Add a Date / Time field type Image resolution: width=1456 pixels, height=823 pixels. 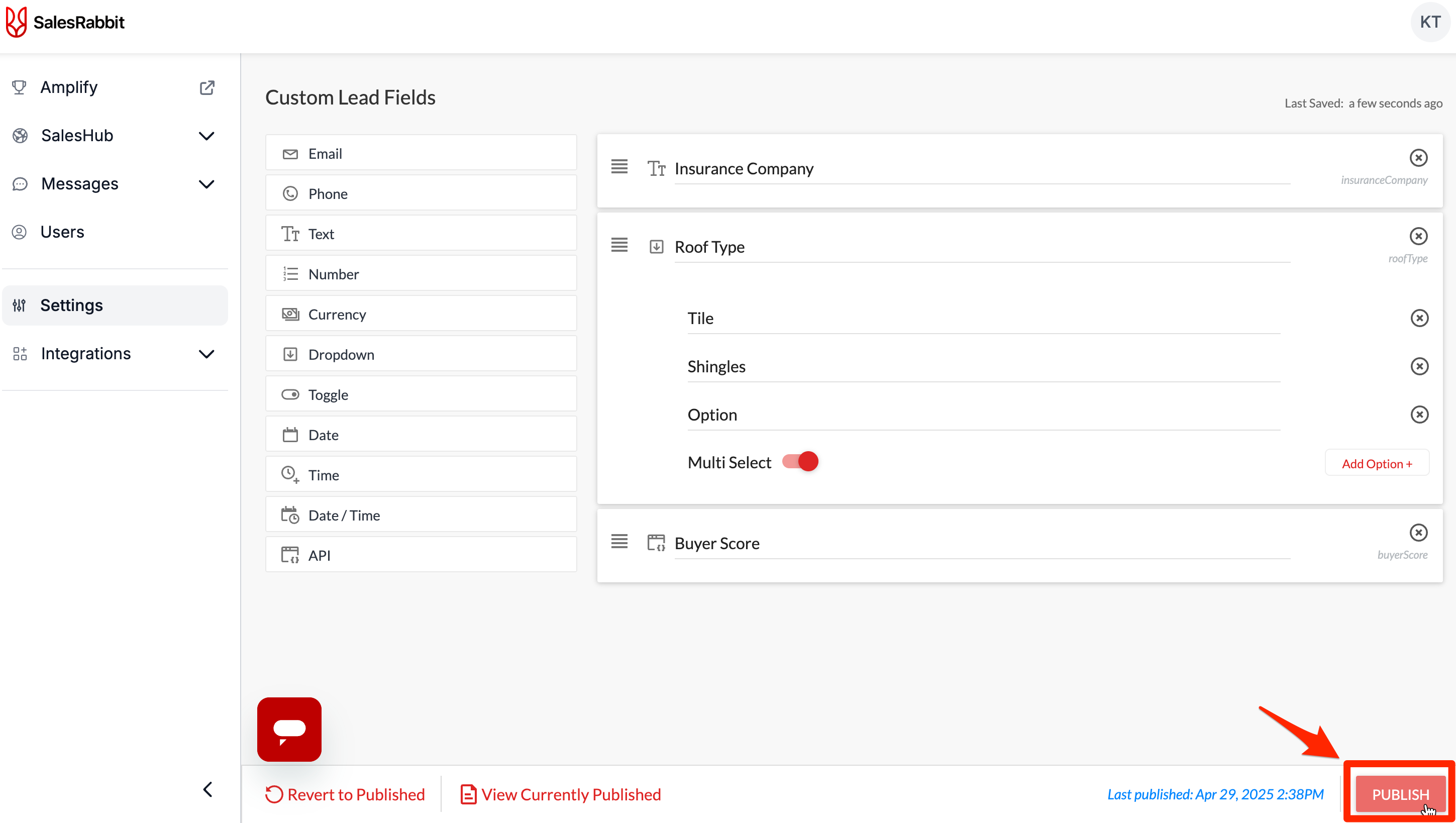pos(421,514)
